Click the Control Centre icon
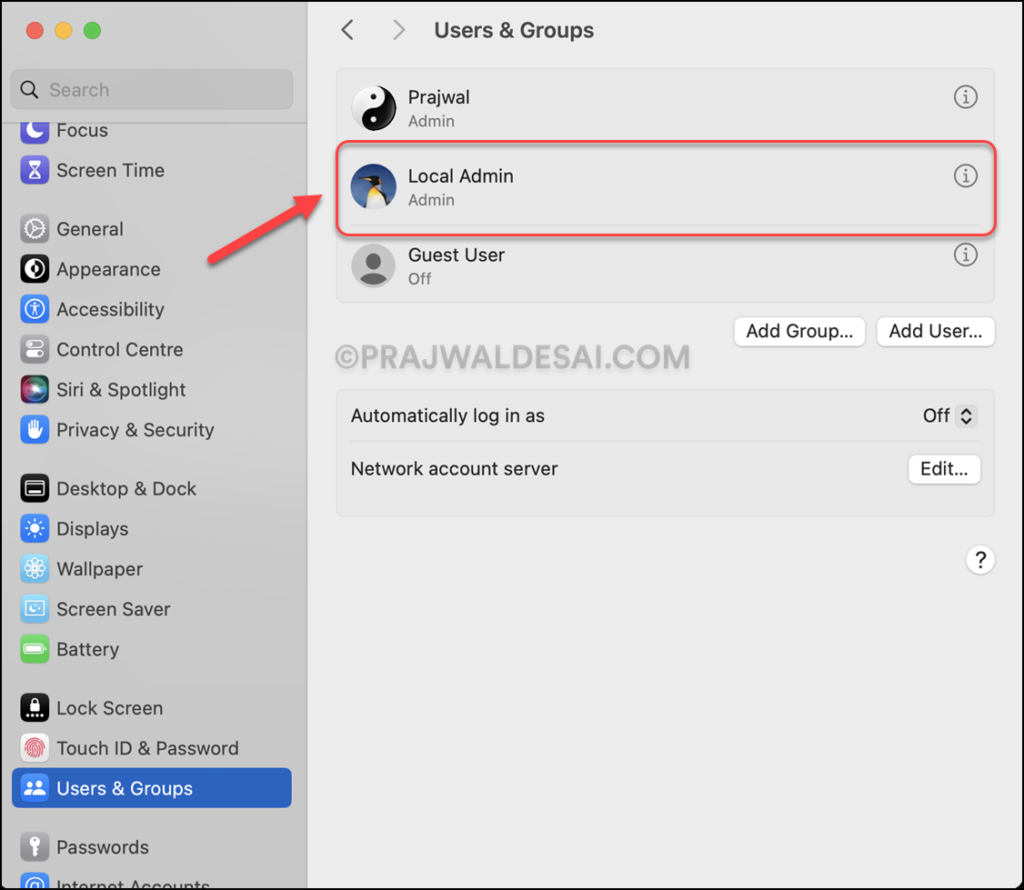The width and height of the screenshot is (1024, 890). coord(35,349)
